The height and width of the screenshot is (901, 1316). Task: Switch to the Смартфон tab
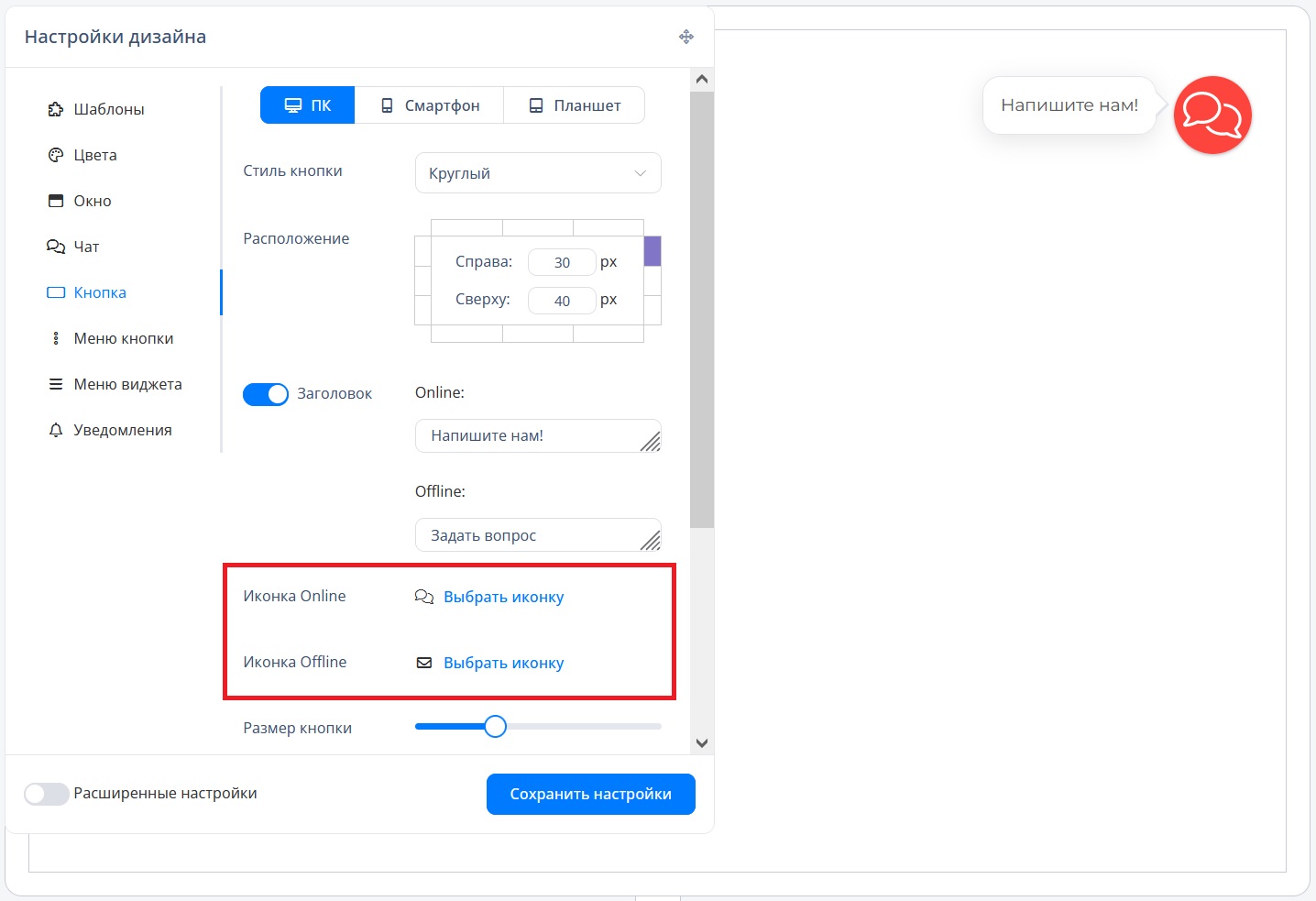click(430, 105)
